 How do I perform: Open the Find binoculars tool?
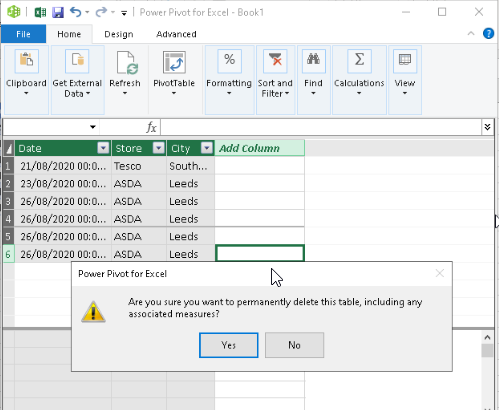coord(313,80)
